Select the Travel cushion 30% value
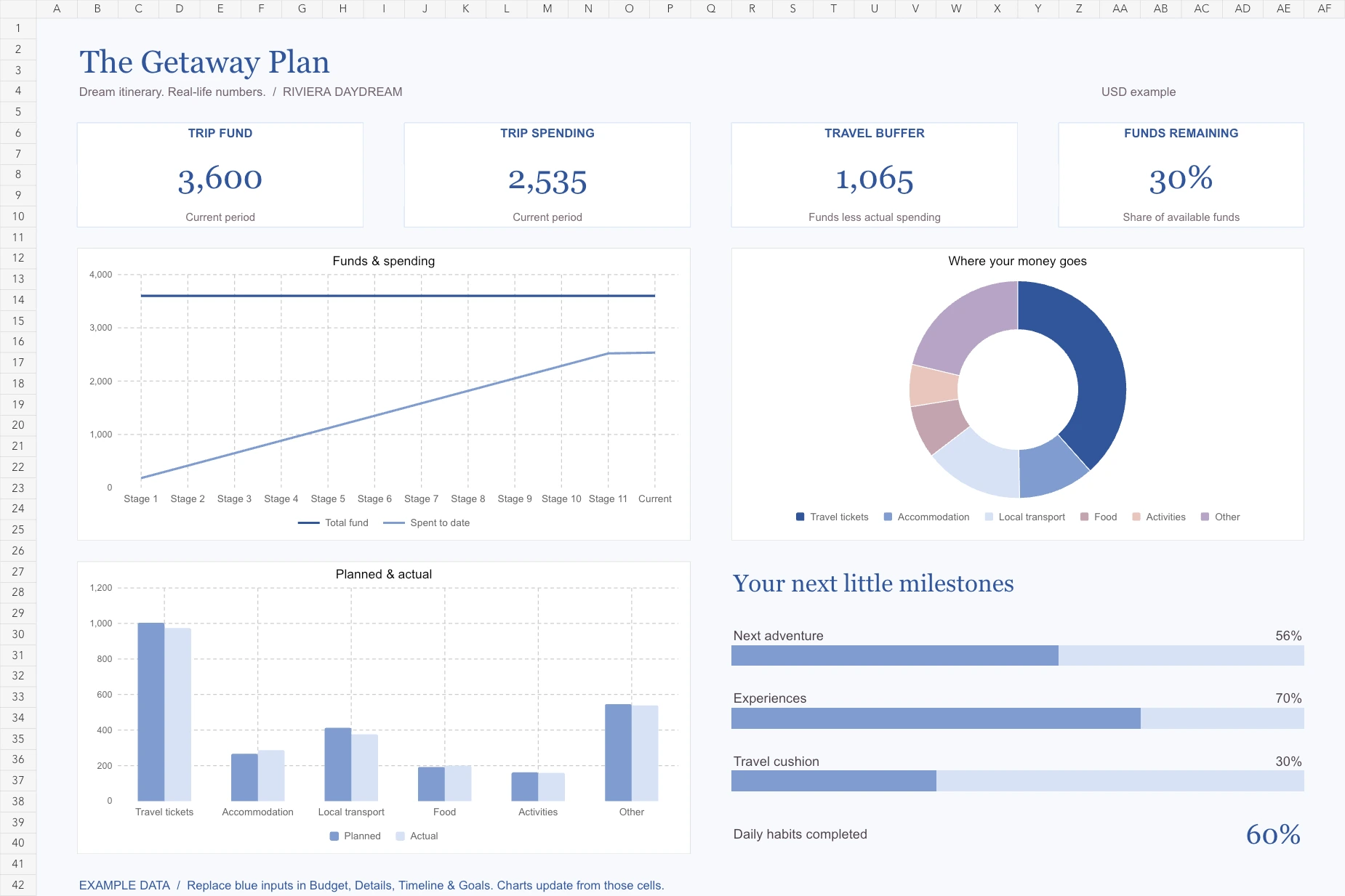Screen dimensions: 1345x896 point(1288,762)
